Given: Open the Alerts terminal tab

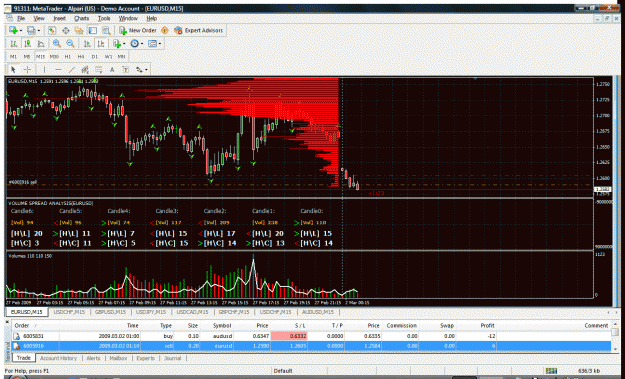Looking at the screenshot, I should (x=93, y=358).
